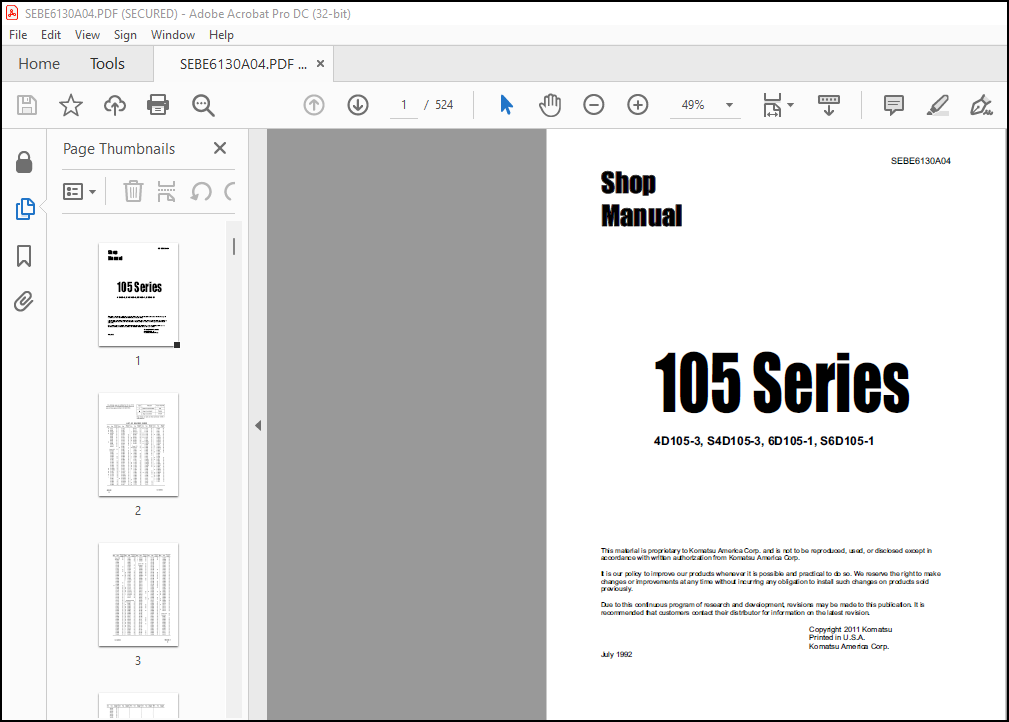Screen dimensions: 1009x722
Task: Close the Page Thumbnails panel
Action: [x=219, y=149]
